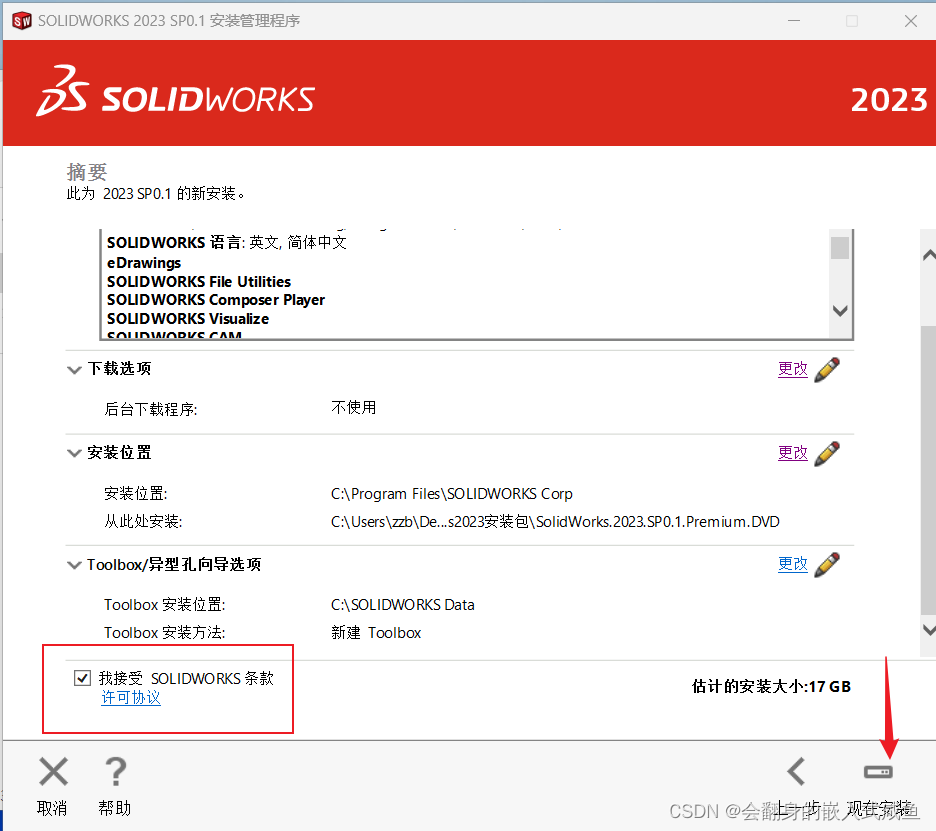The width and height of the screenshot is (936, 831).
Task: Click the main page scroll-down arrow
Action: pos(929,629)
